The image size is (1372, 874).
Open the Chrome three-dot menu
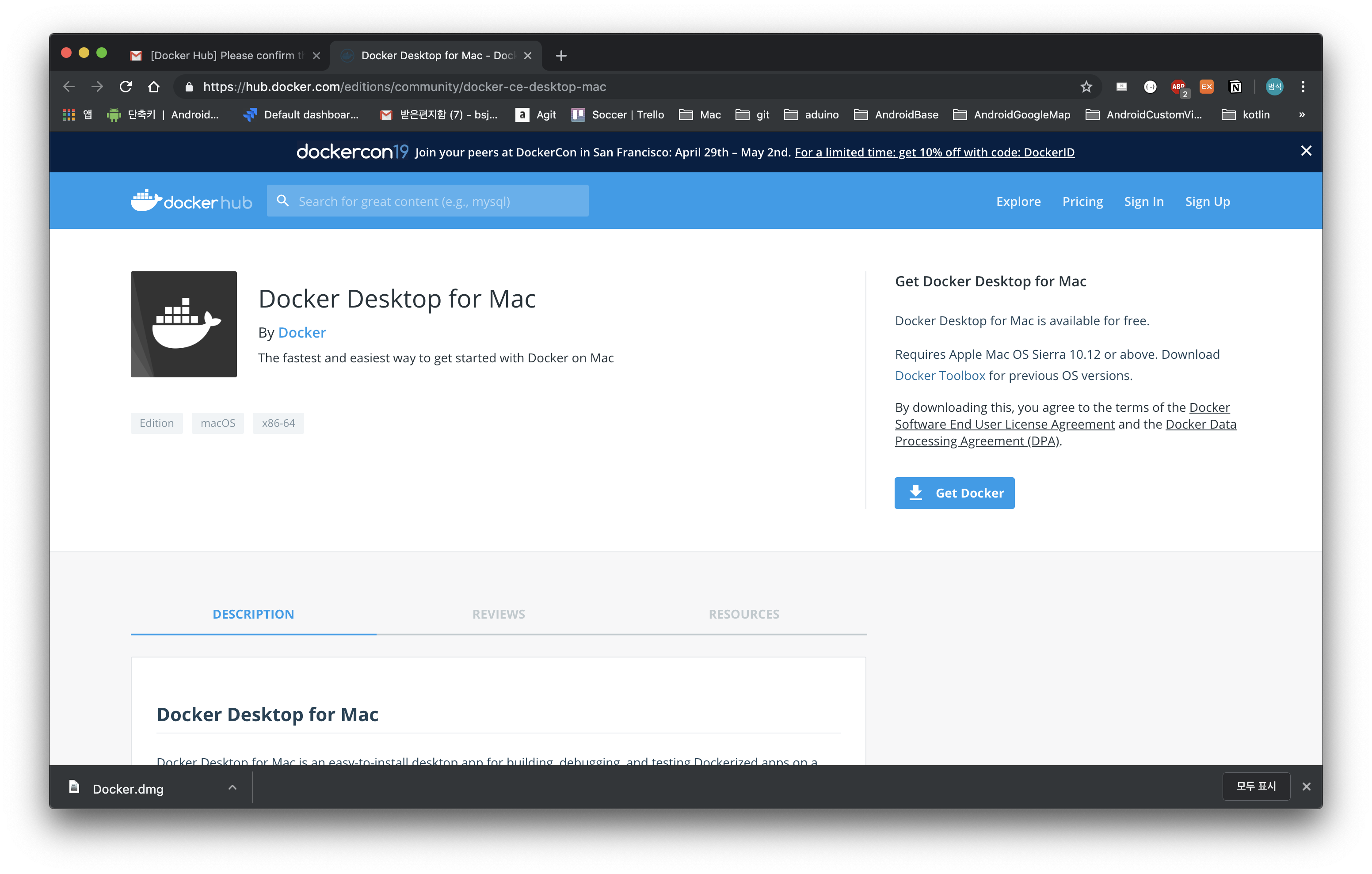pyautogui.click(x=1303, y=87)
